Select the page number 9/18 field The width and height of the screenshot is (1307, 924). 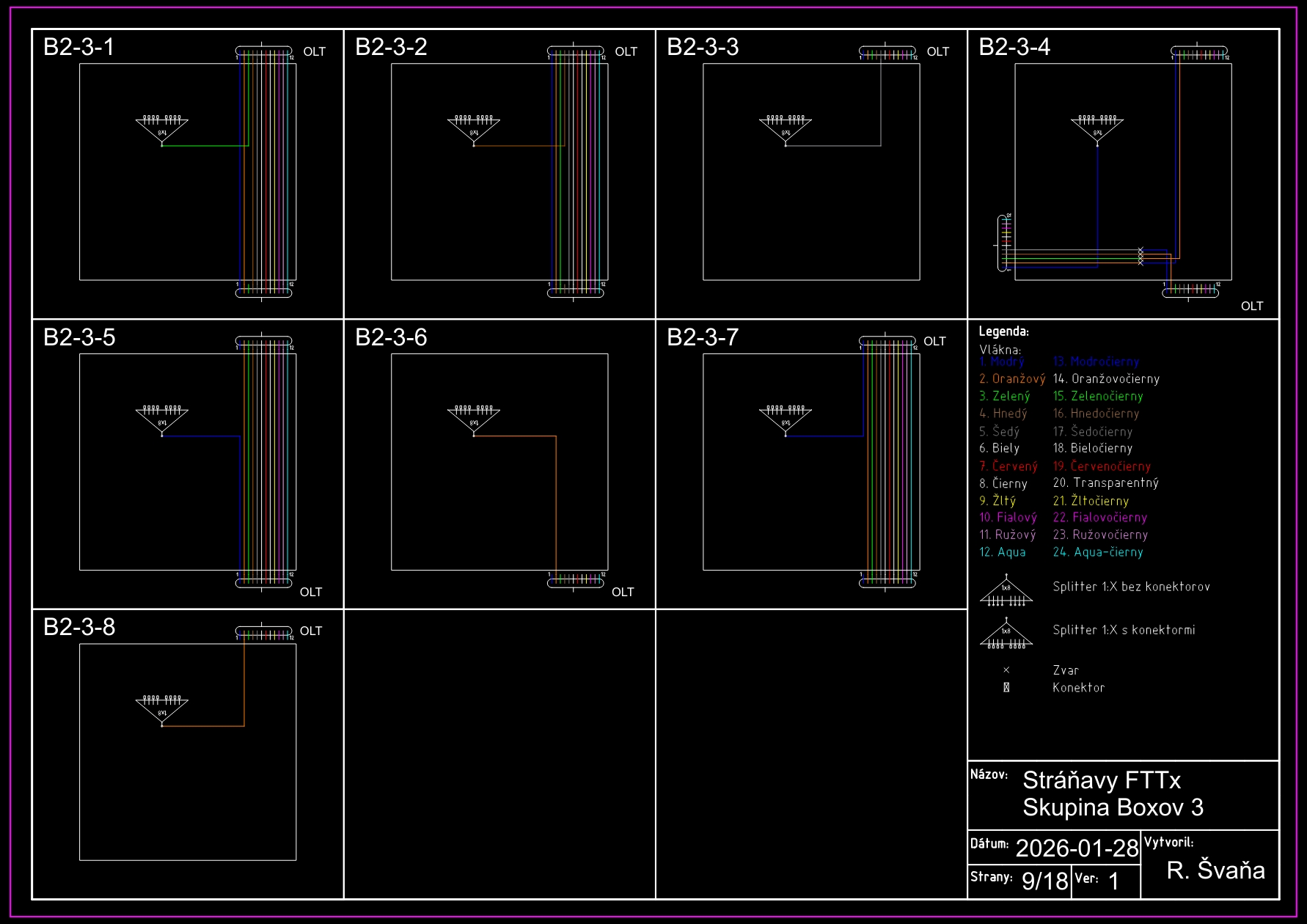tap(1044, 881)
